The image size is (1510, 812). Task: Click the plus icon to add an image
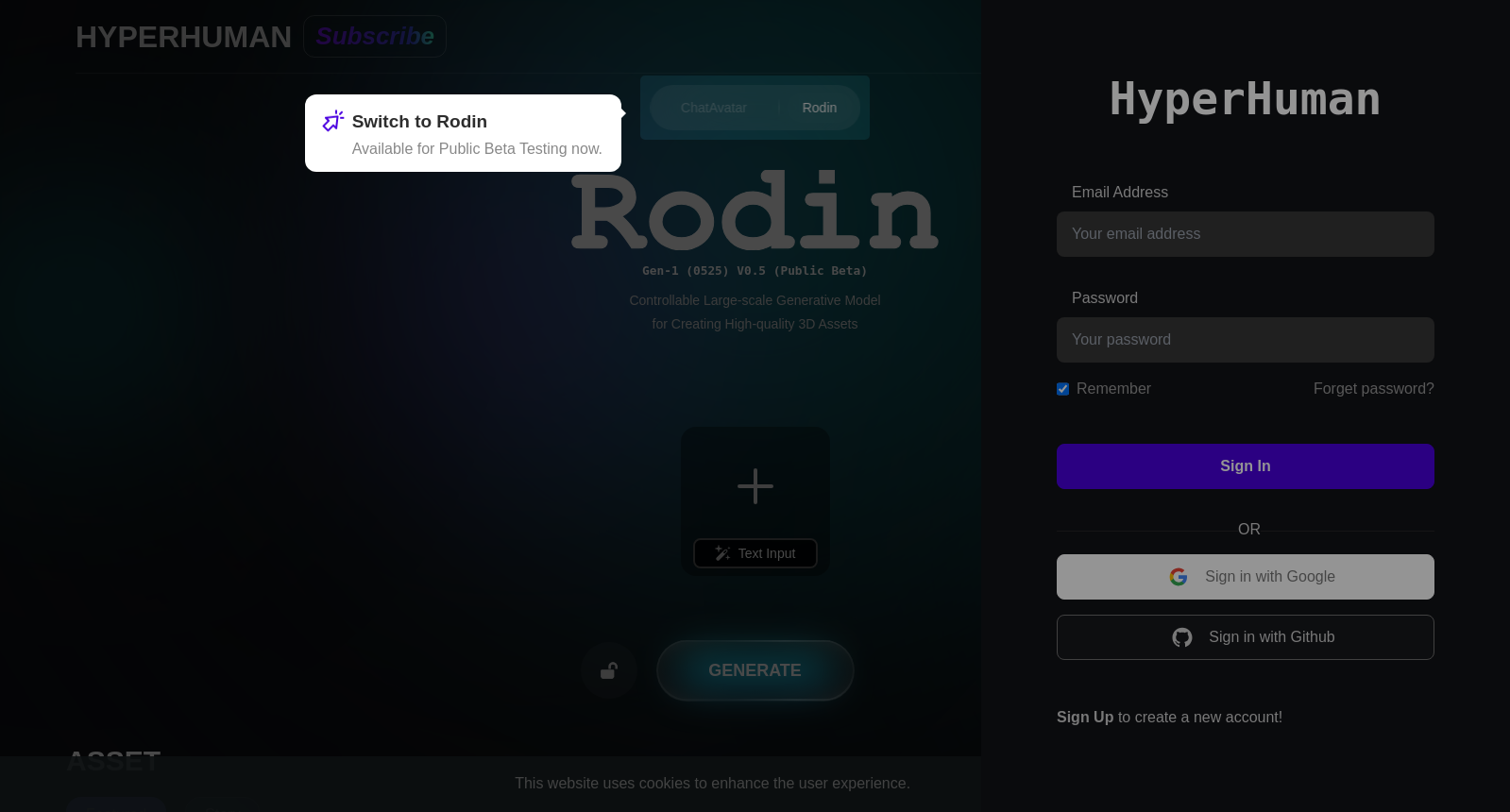click(755, 486)
